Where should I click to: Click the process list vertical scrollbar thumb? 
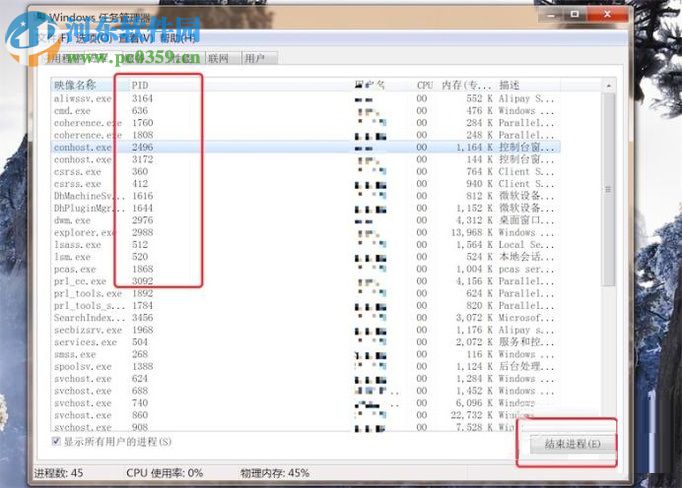coord(608,189)
